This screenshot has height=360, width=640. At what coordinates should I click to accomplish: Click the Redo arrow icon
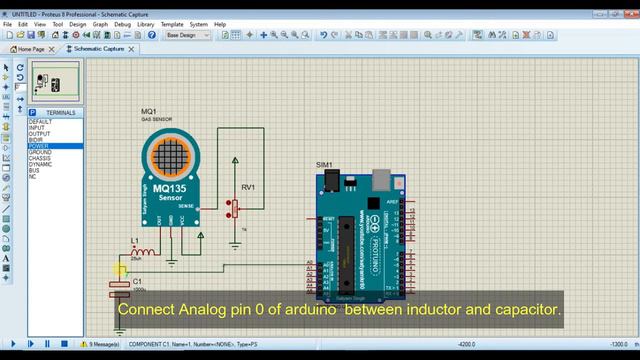[334, 35]
